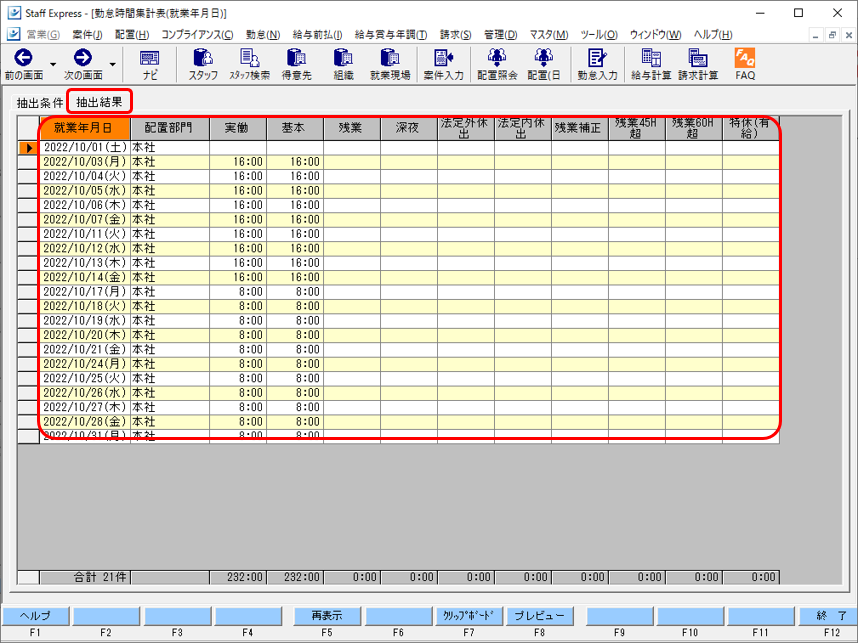Open the ツール(O) menu

599,34
